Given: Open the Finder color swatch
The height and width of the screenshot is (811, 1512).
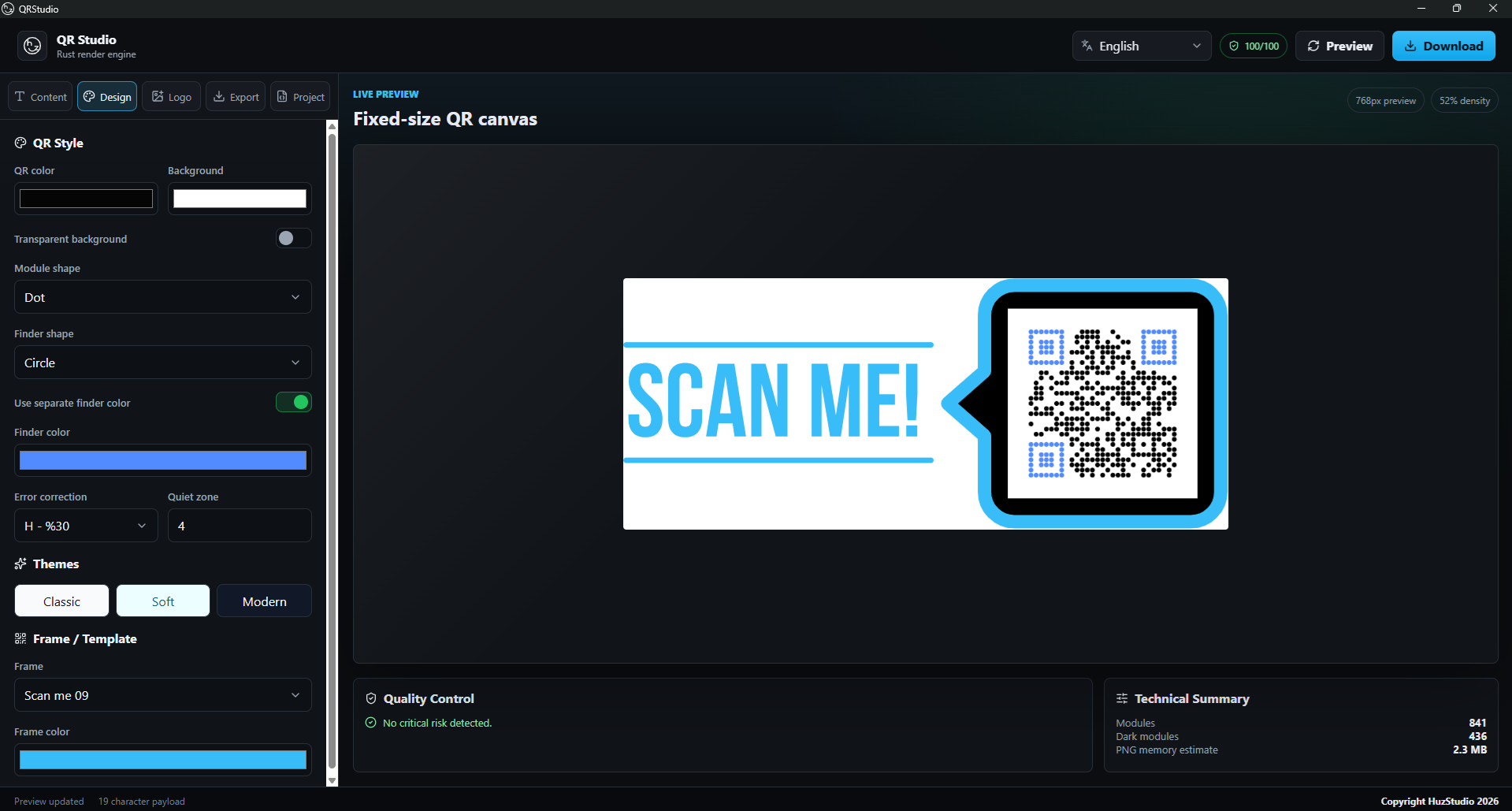Looking at the screenshot, I should click(x=163, y=460).
